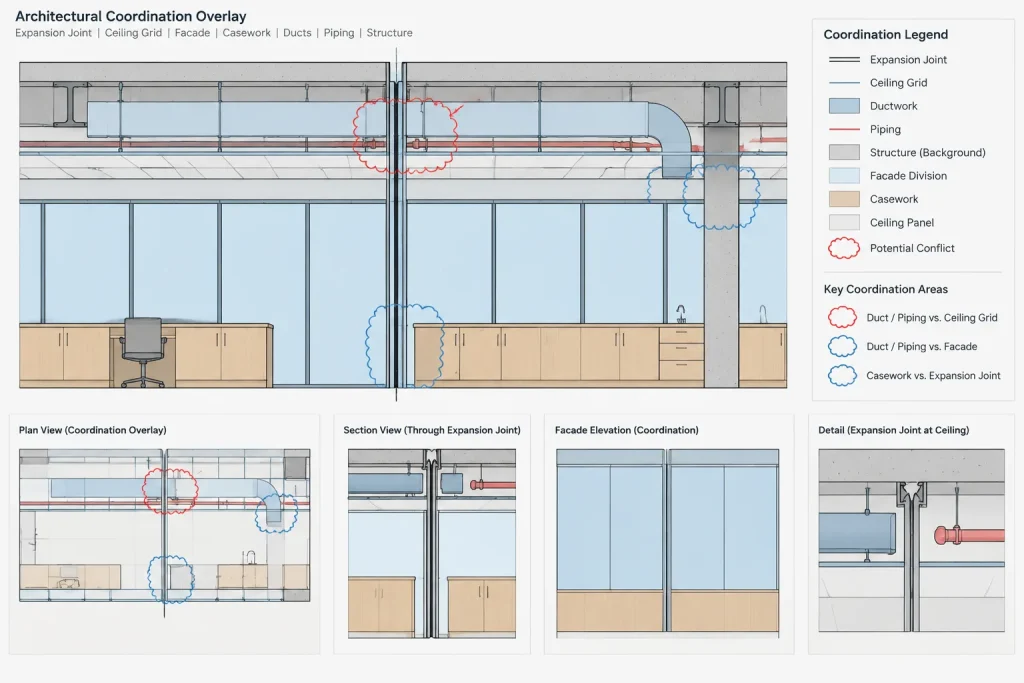1024x683 pixels.
Task: Click the Casework vs. Expansion Joint cloud icon
Action: click(842, 375)
